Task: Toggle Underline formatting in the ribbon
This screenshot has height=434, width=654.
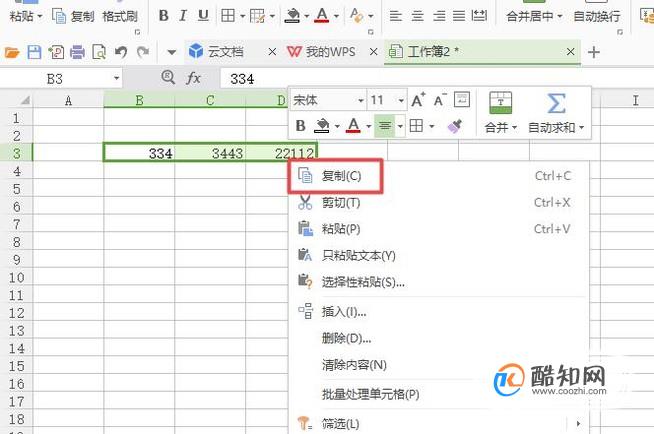Action: coord(203,16)
